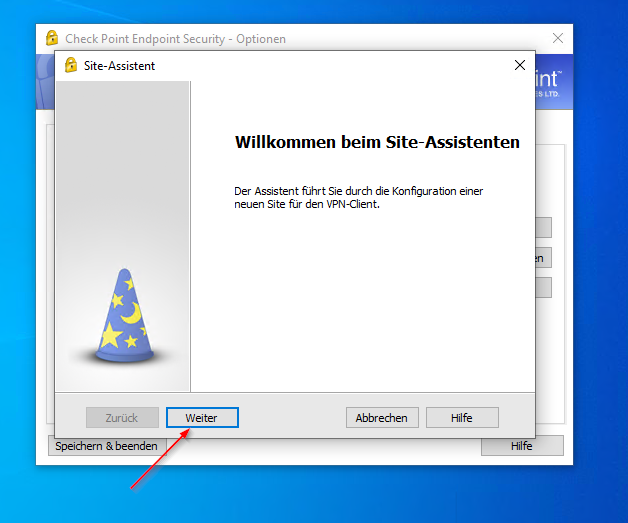Click the blue desktop background
Screen dimensions: 628x523
[x=600, y=300]
